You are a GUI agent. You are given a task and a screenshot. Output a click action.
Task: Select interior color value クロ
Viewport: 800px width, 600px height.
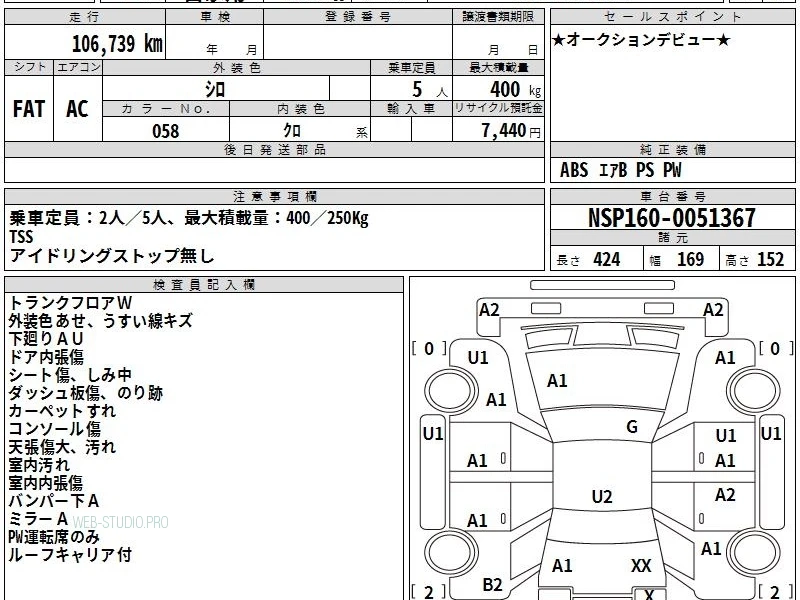pyautogui.click(x=292, y=131)
